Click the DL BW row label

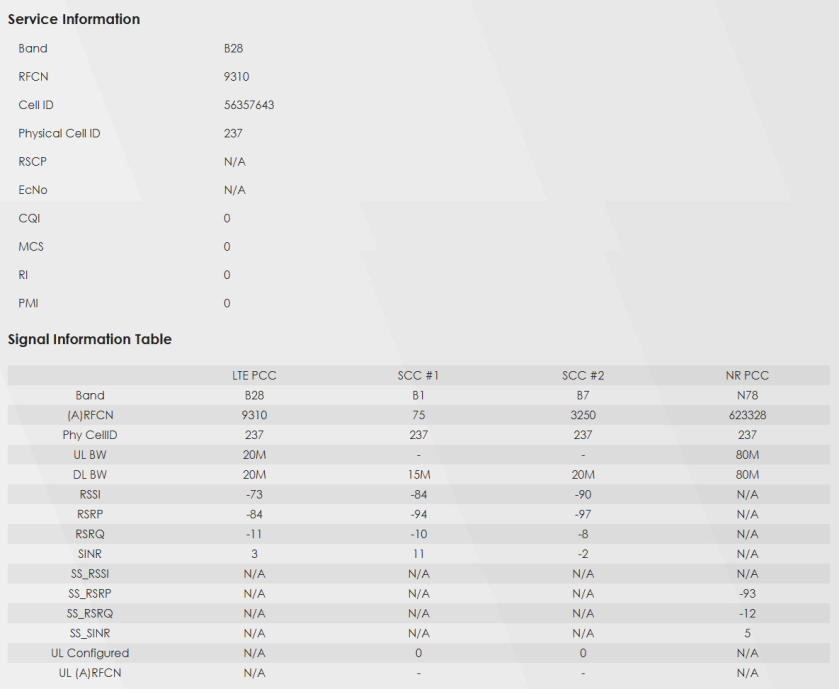coord(90,475)
